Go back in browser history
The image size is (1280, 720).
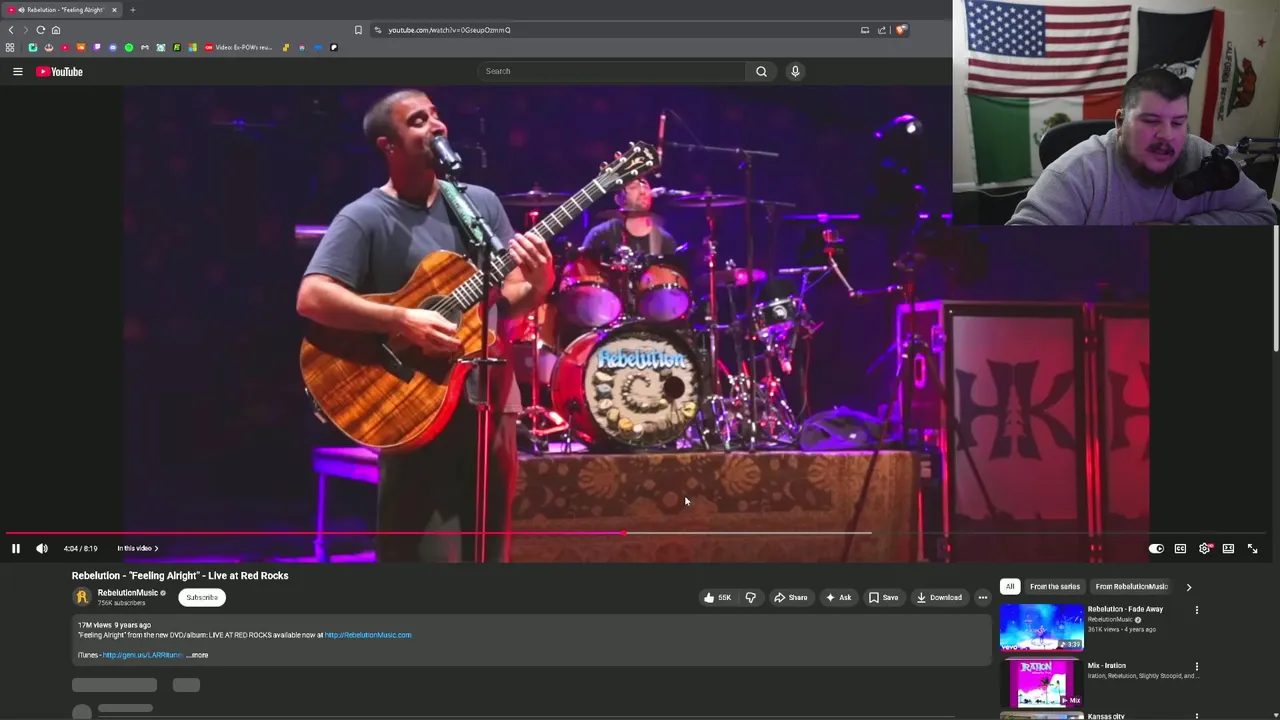(11, 30)
